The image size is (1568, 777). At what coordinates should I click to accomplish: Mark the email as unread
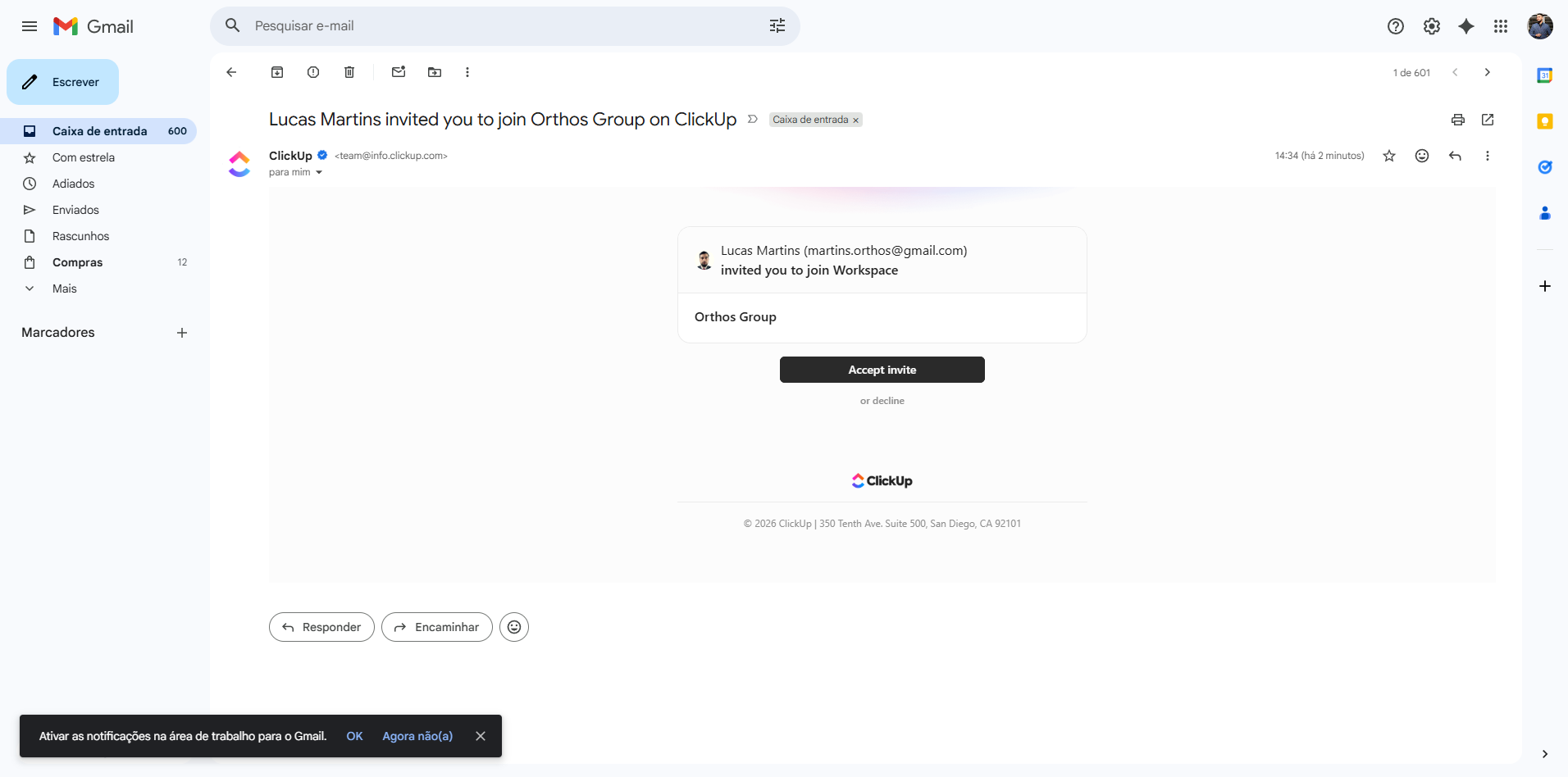tap(399, 72)
